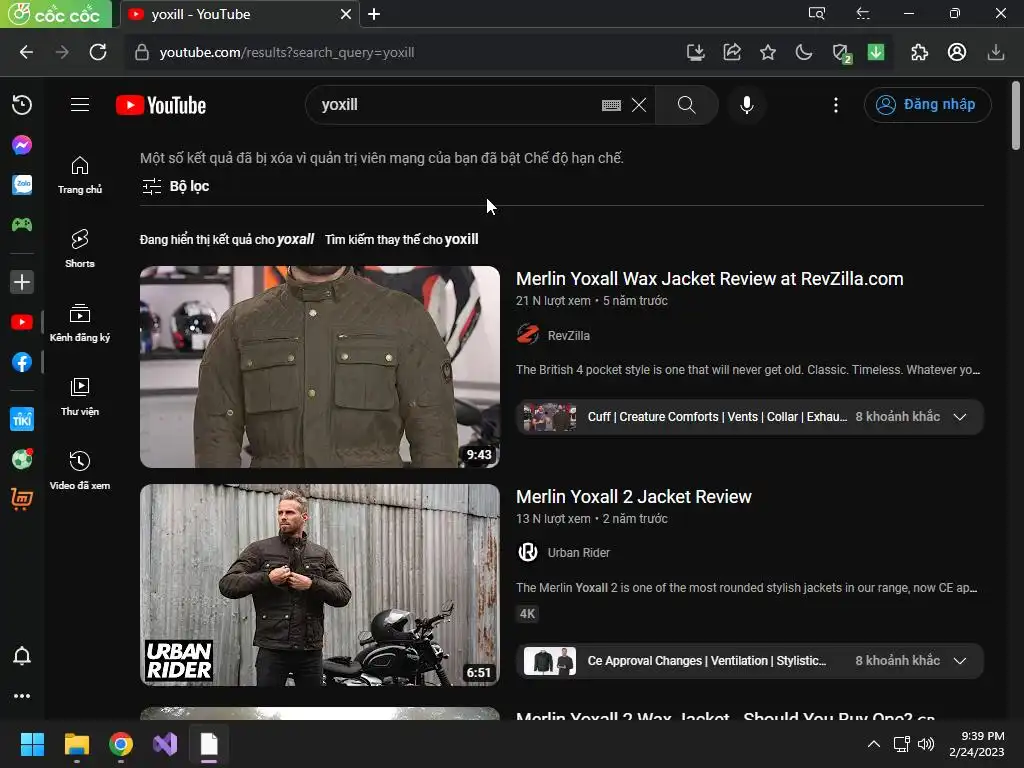Sign in with Đăng nhập button
Image resolution: width=1024 pixels, height=768 pixels.
[x=927, y=104]
